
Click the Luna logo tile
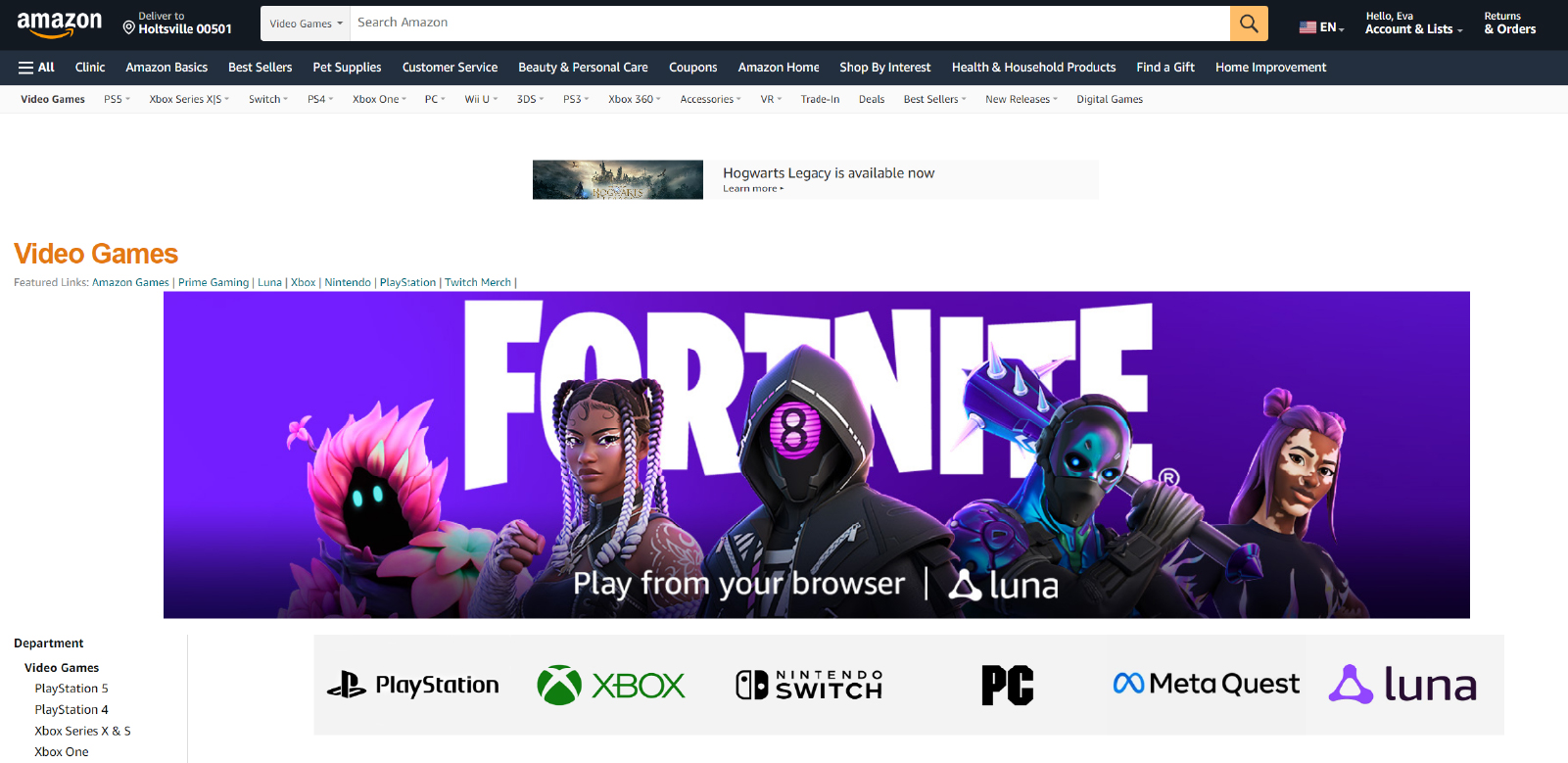1402,684
